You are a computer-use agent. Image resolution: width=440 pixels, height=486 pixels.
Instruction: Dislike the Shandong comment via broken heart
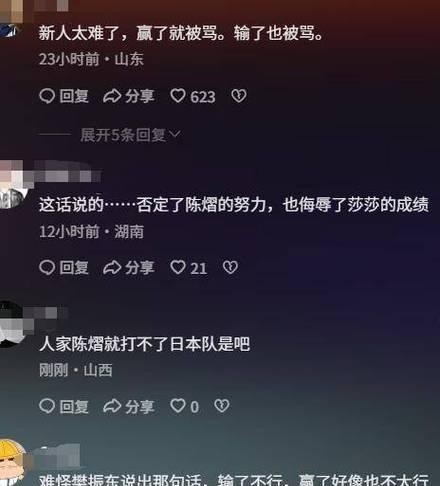(x=239, y=96)
